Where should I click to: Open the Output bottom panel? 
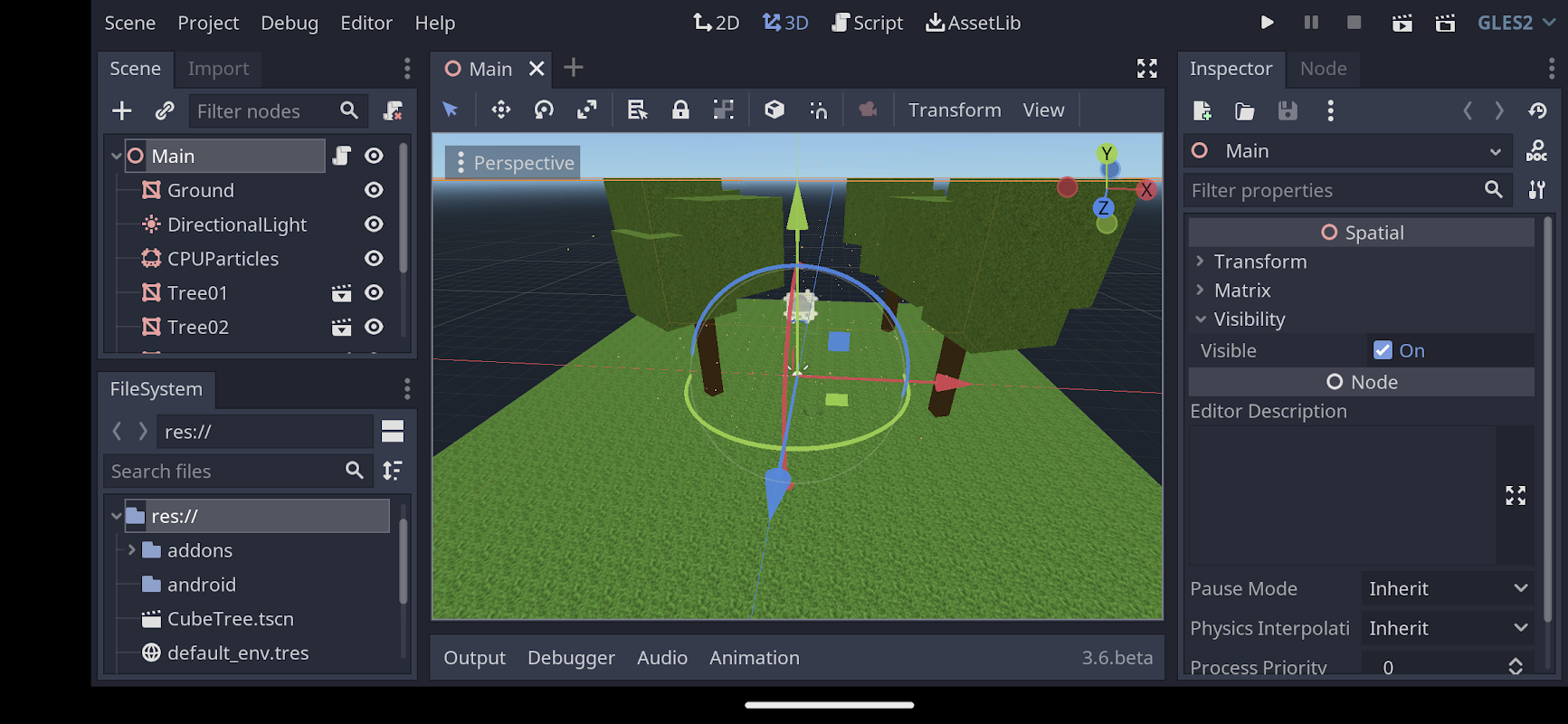click(474, 658)
